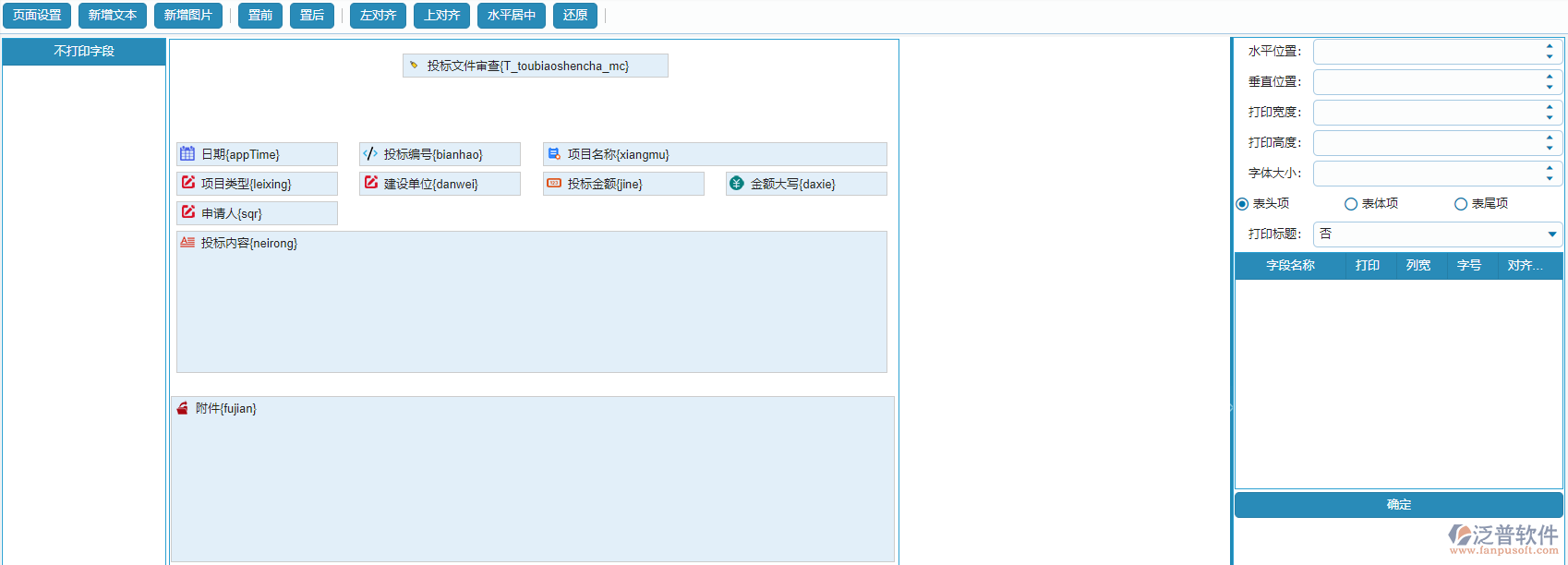Viewport: 1568px width, 565px height.
Task: Click the edit icon beside 项目类型{leixing}
Action: pyautogui.click(x=188, y=183)
